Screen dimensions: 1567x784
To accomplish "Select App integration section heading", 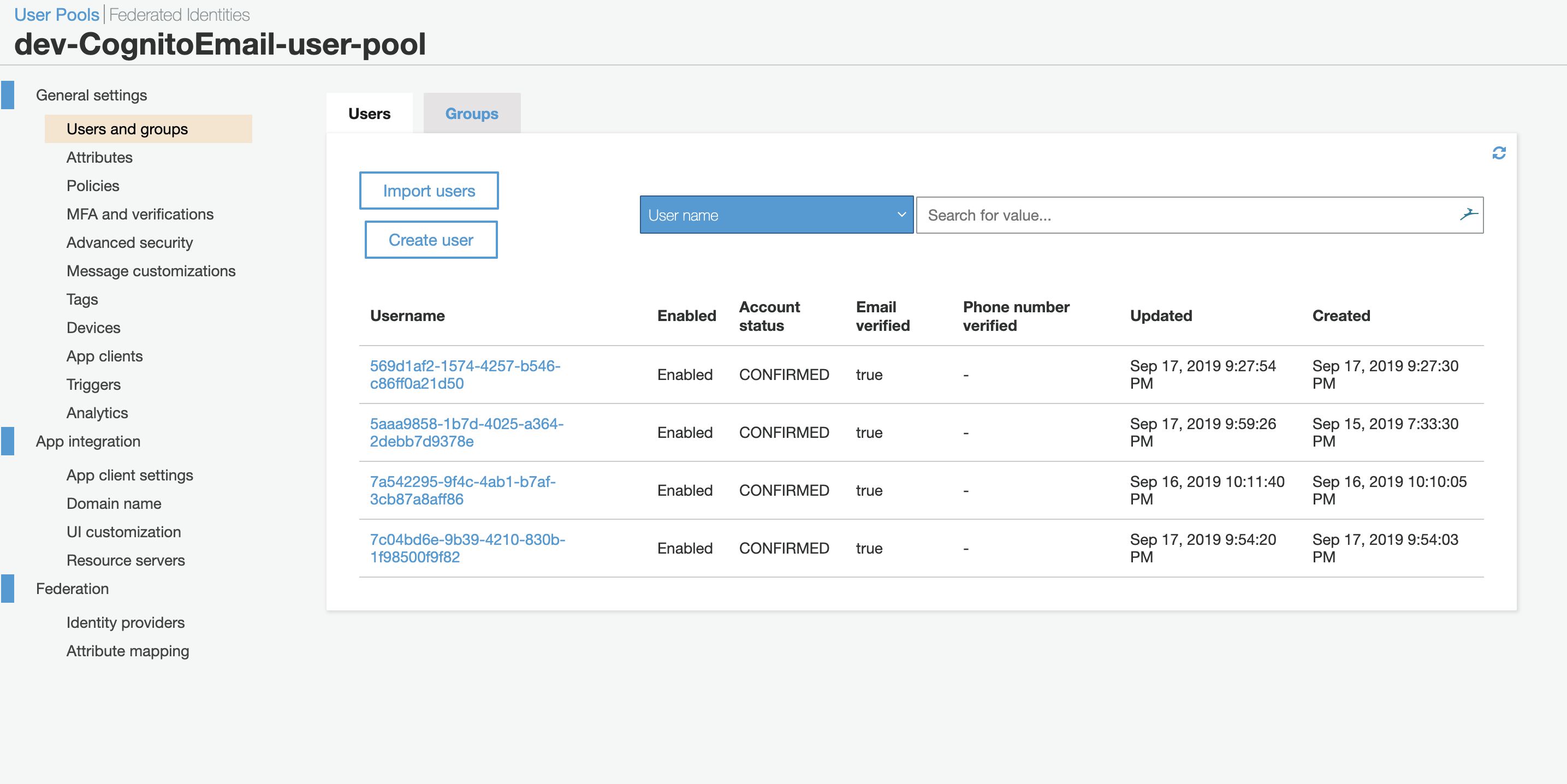I will click(88, 442).
